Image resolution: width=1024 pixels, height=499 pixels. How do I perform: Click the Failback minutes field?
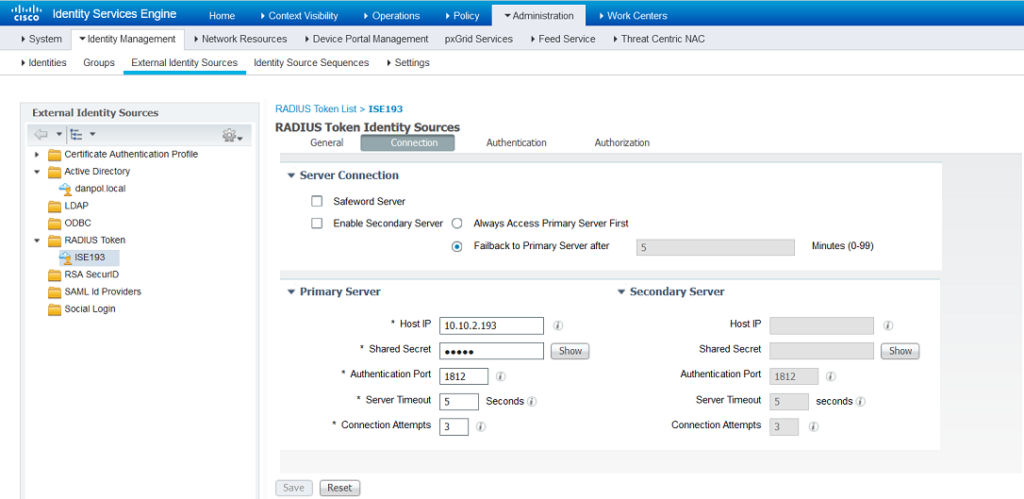[x=715, y=247]
